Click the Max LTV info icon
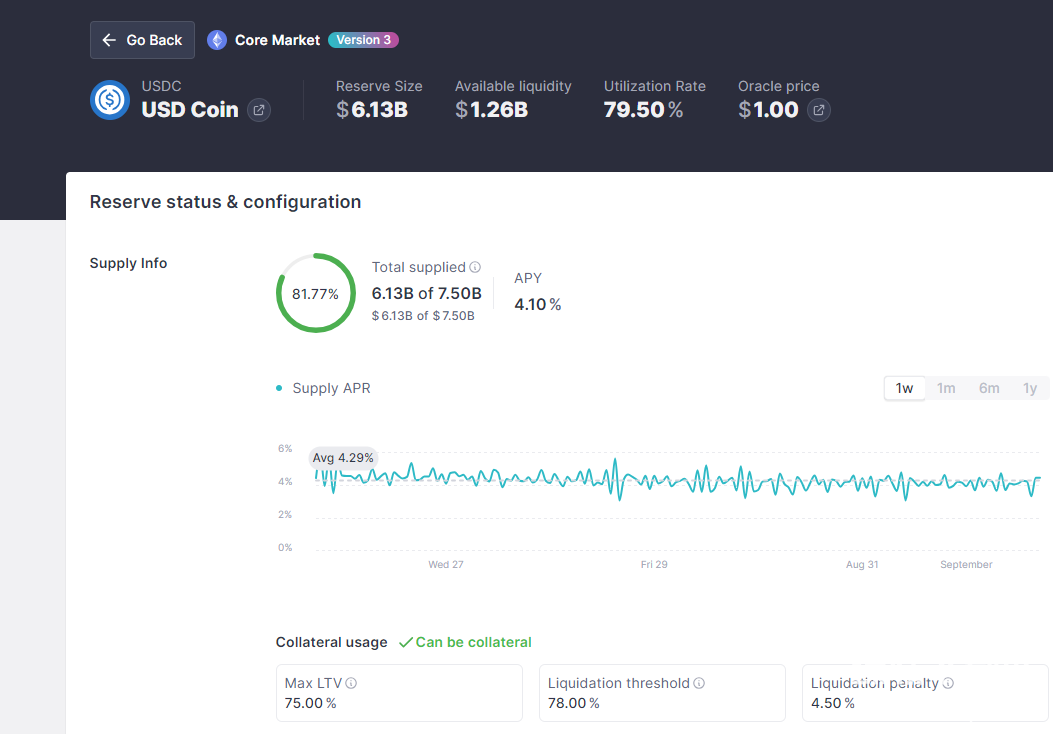1053x734 pixels. [x=351, y=683]
